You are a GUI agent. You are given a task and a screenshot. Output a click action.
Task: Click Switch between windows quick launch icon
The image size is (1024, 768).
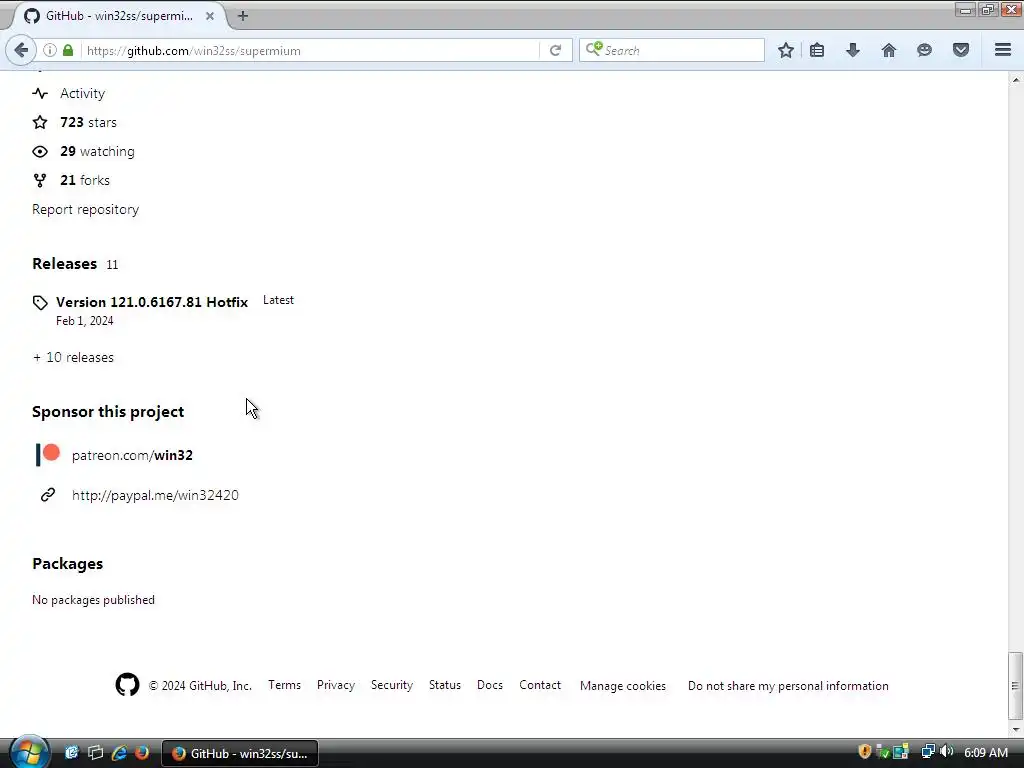coord(95,753)
